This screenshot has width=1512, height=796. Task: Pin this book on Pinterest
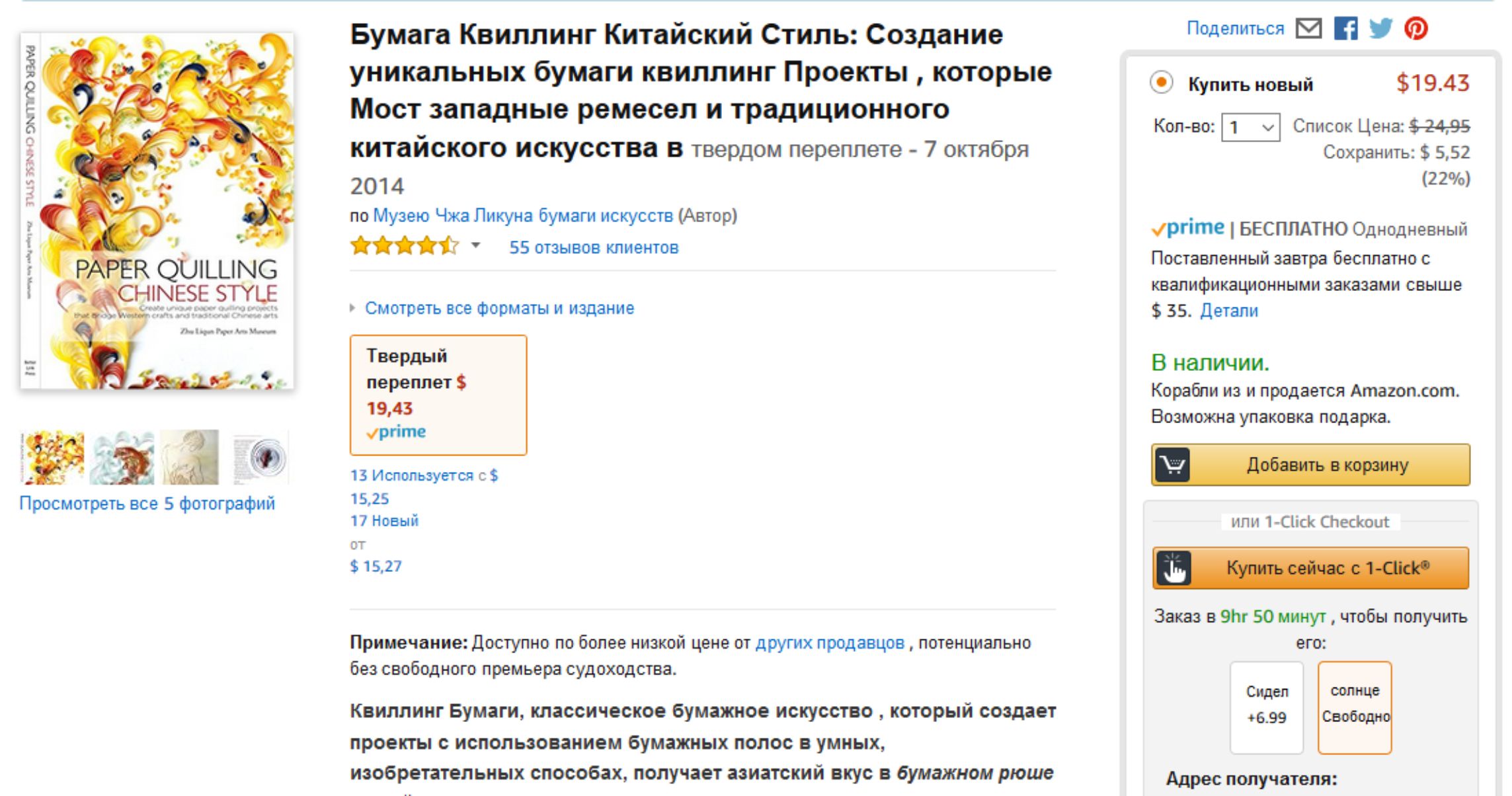1416,28
